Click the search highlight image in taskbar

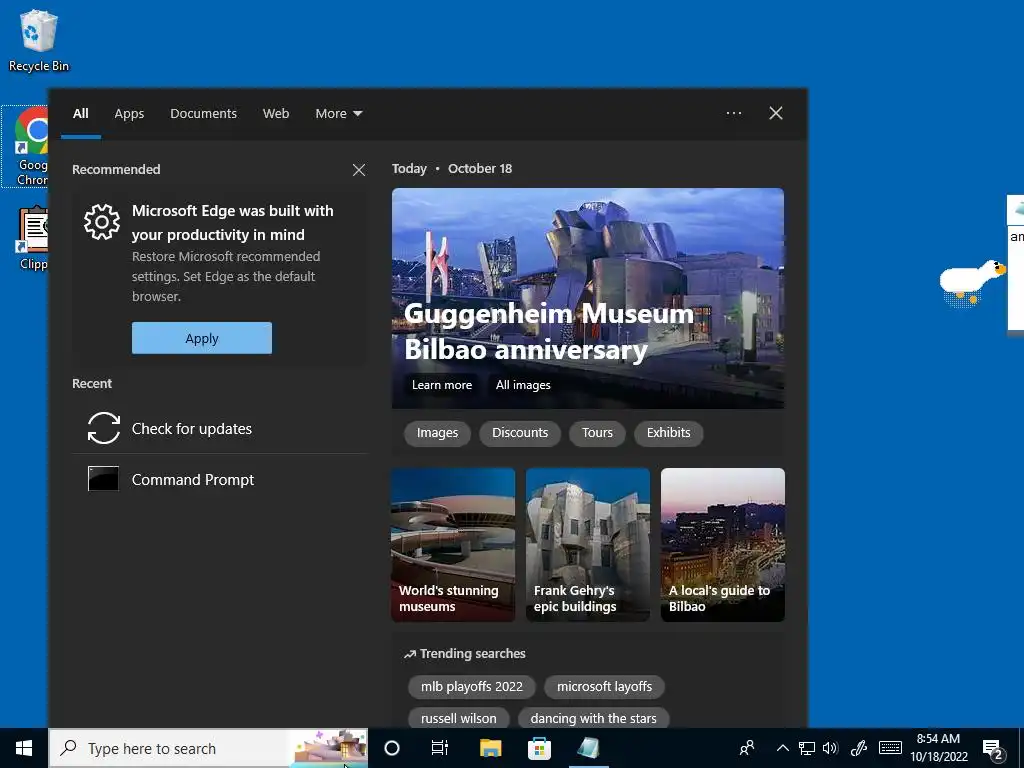point(330,748)
